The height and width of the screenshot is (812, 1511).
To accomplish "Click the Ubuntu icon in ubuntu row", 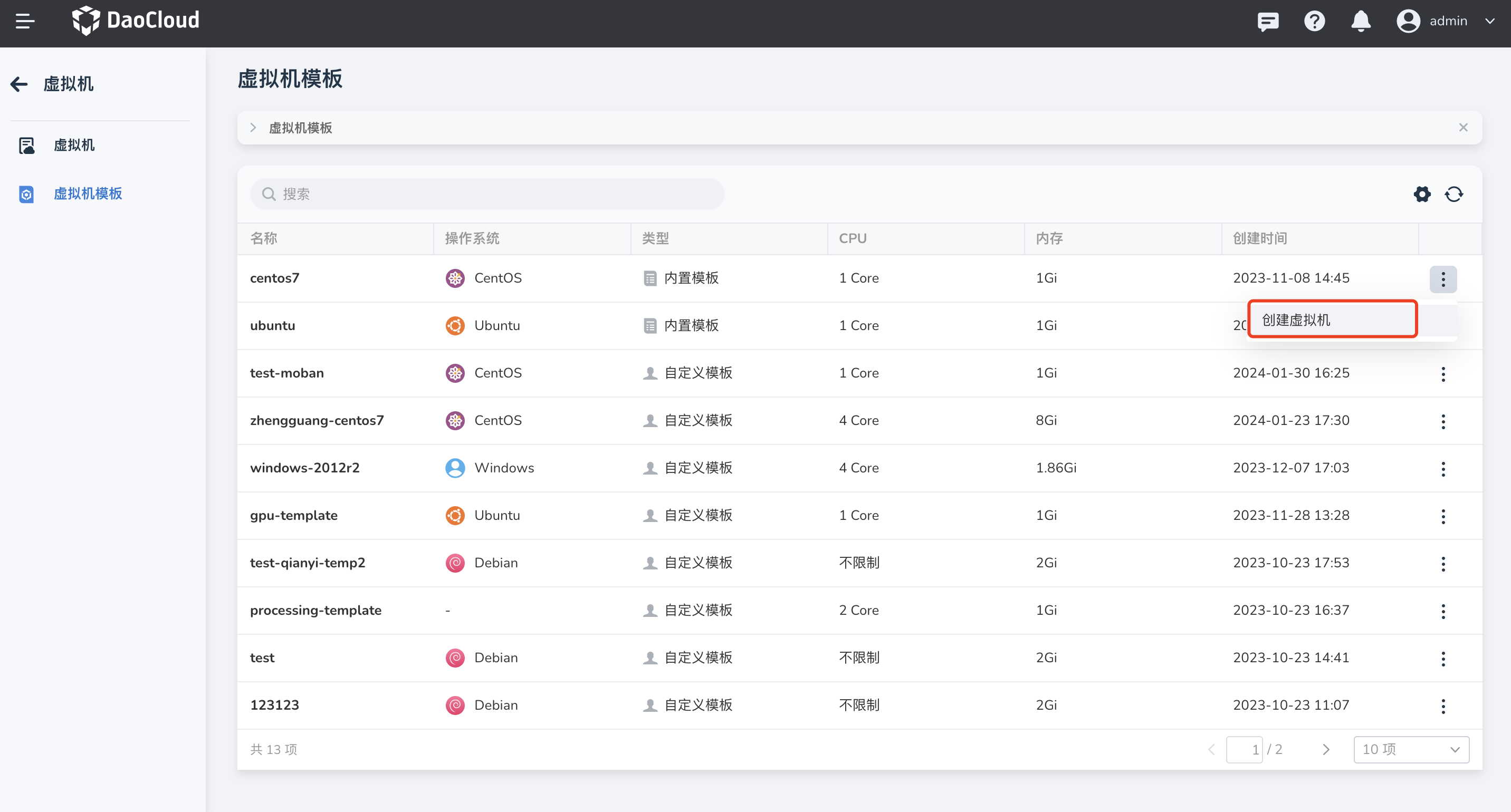I will pos(455,326).
